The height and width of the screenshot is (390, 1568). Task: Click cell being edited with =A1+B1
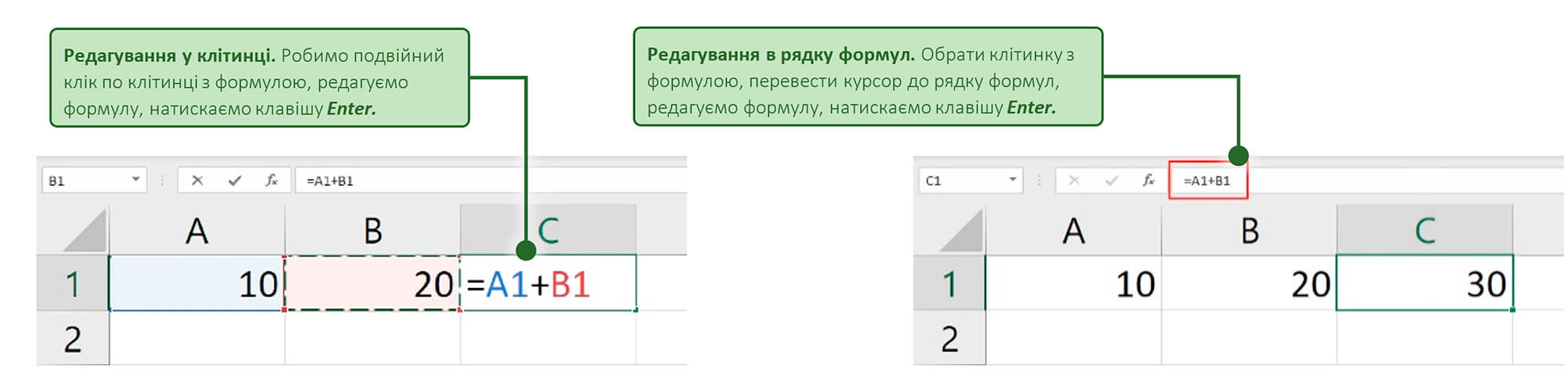[548, 283]
